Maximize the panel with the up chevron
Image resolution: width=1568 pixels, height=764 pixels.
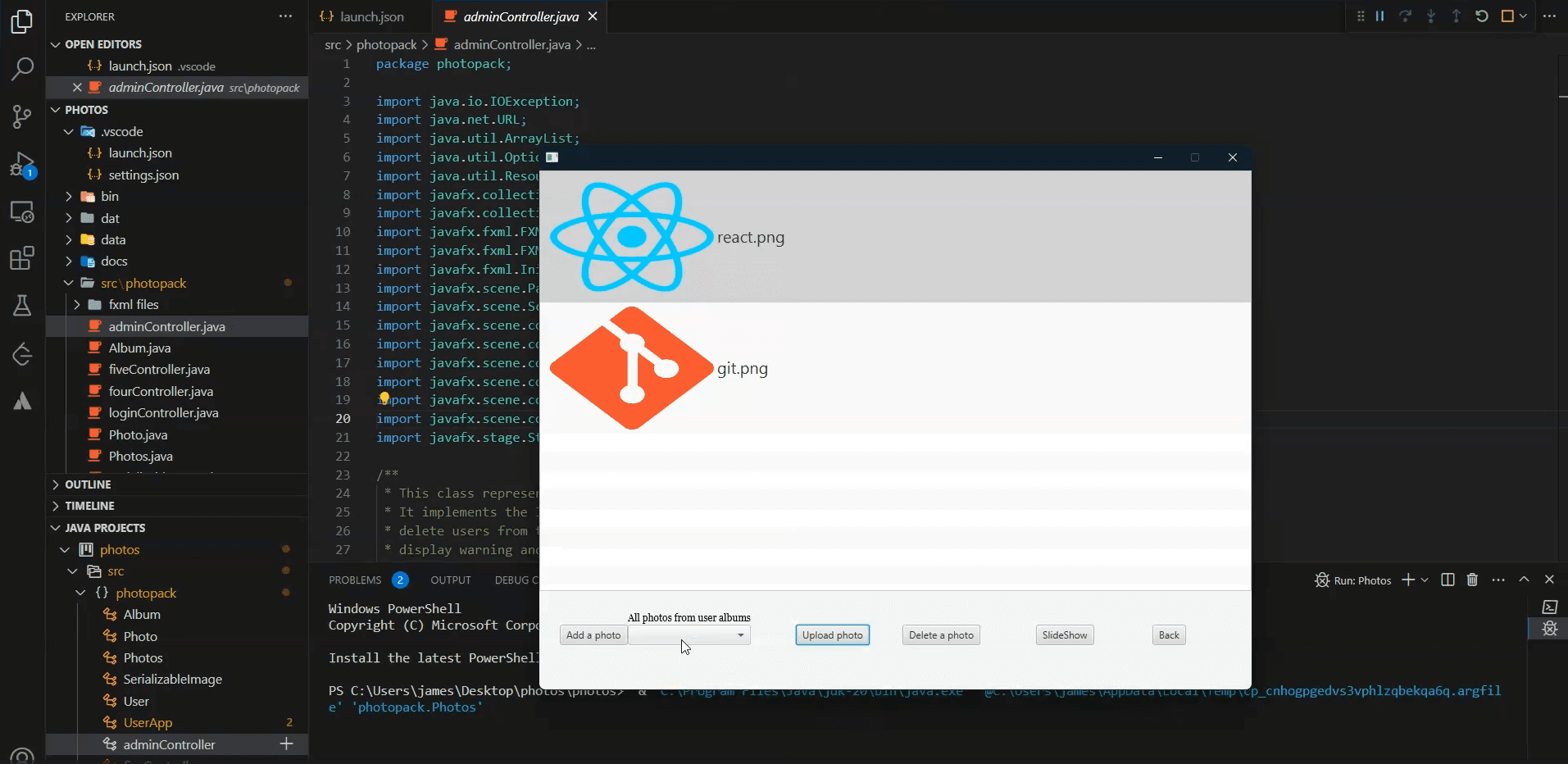tap(1524, 580)
